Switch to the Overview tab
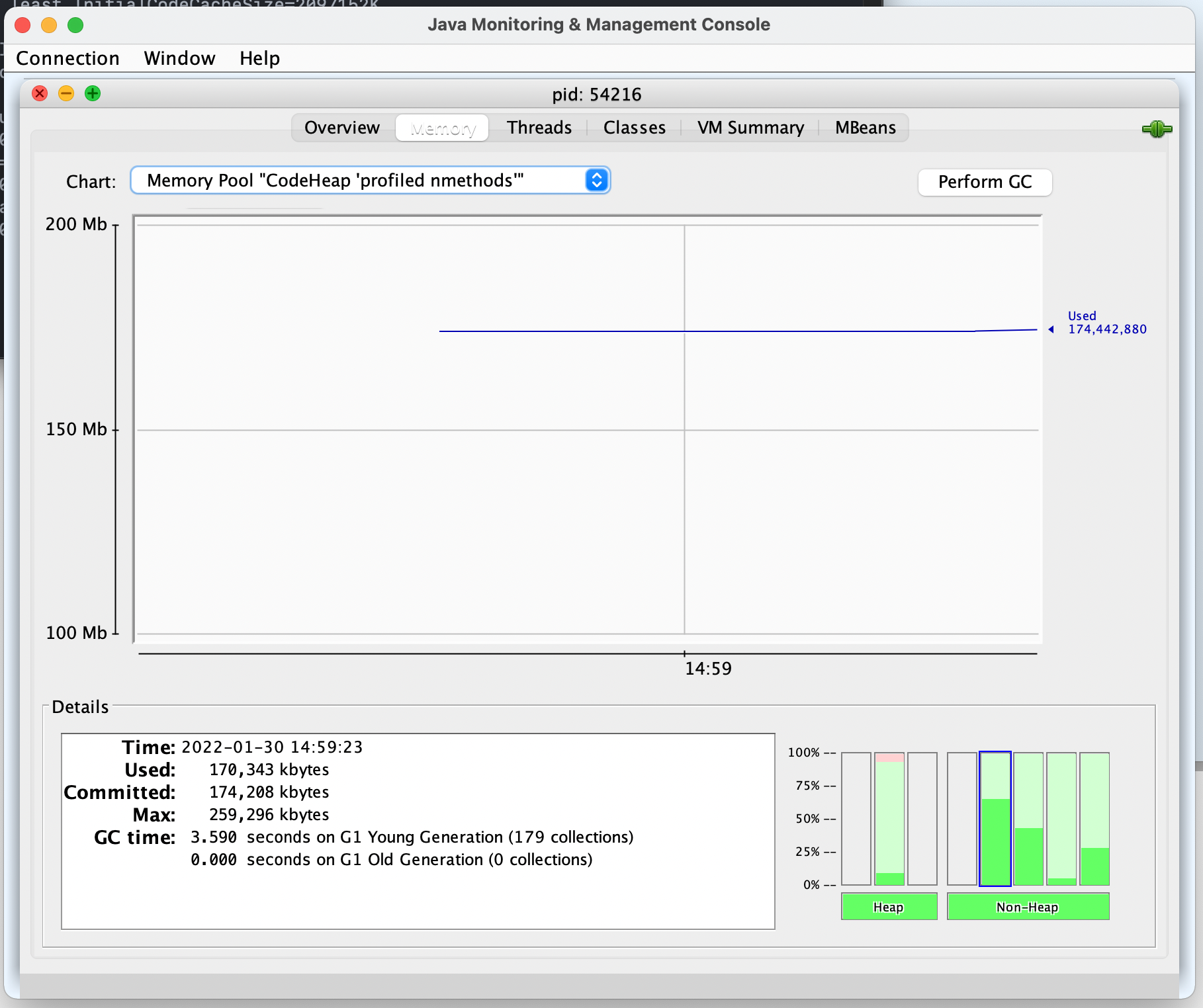The height and width of the screenshot is (1008, 1203). pyautogui.click(x=342, y=128)
